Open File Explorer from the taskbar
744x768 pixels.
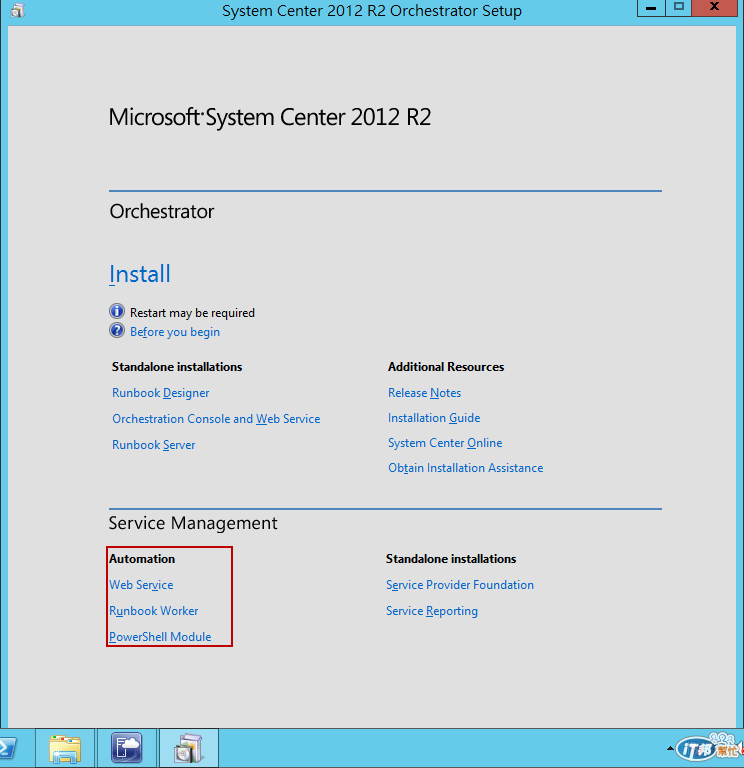point(65,748)
